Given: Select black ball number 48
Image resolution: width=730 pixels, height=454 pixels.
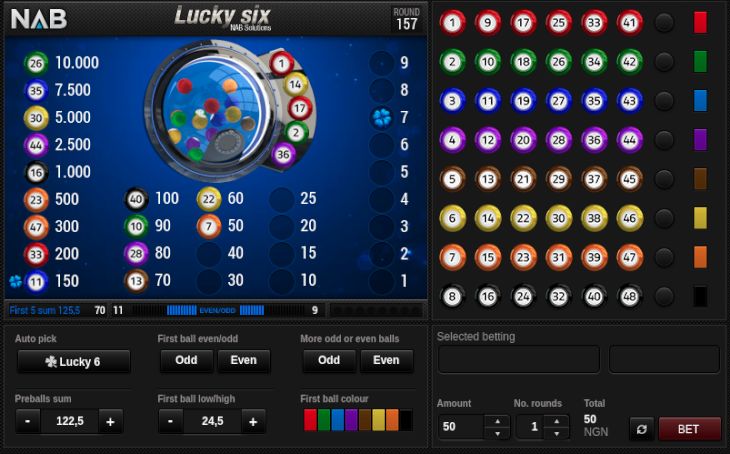Looking at the screenshot, I should 629,296.
